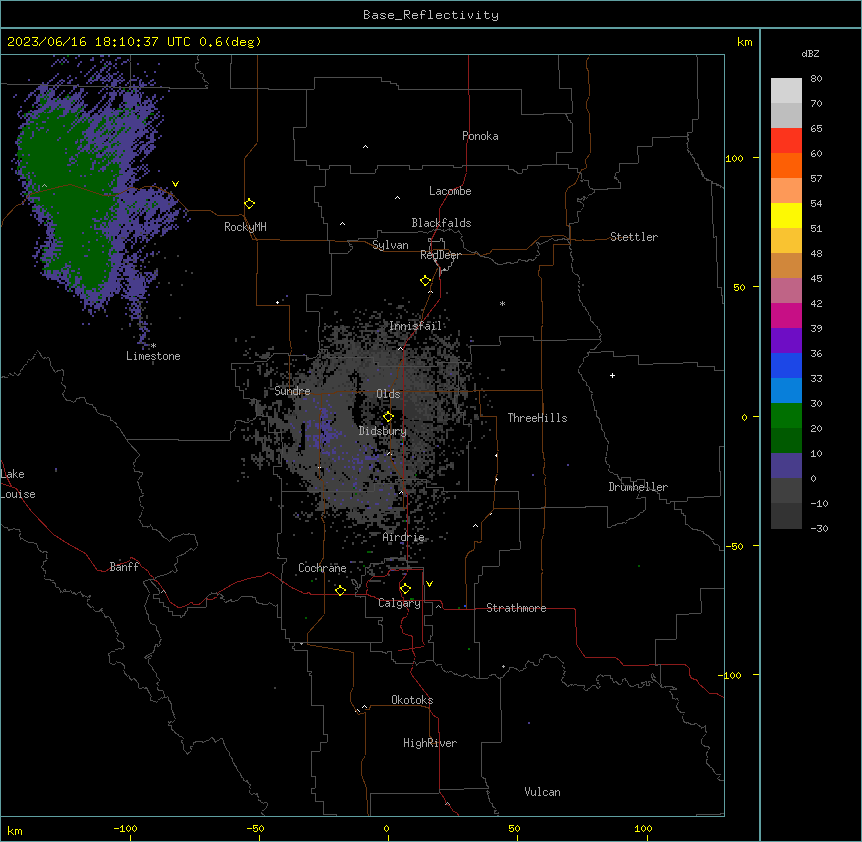
Task: Click the 50 tick on the horizontal axis
Action: coord(514,828)
